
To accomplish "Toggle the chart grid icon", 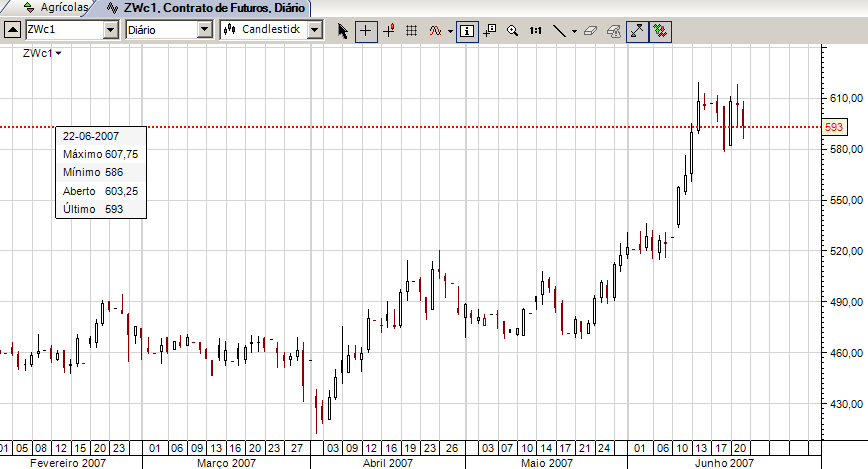I will (411, 30).
